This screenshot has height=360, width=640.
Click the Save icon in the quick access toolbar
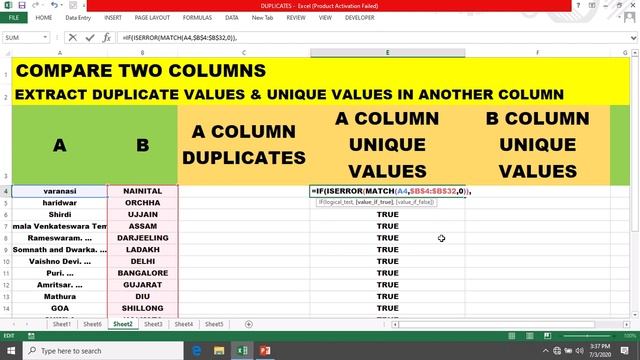click(22, 5)
